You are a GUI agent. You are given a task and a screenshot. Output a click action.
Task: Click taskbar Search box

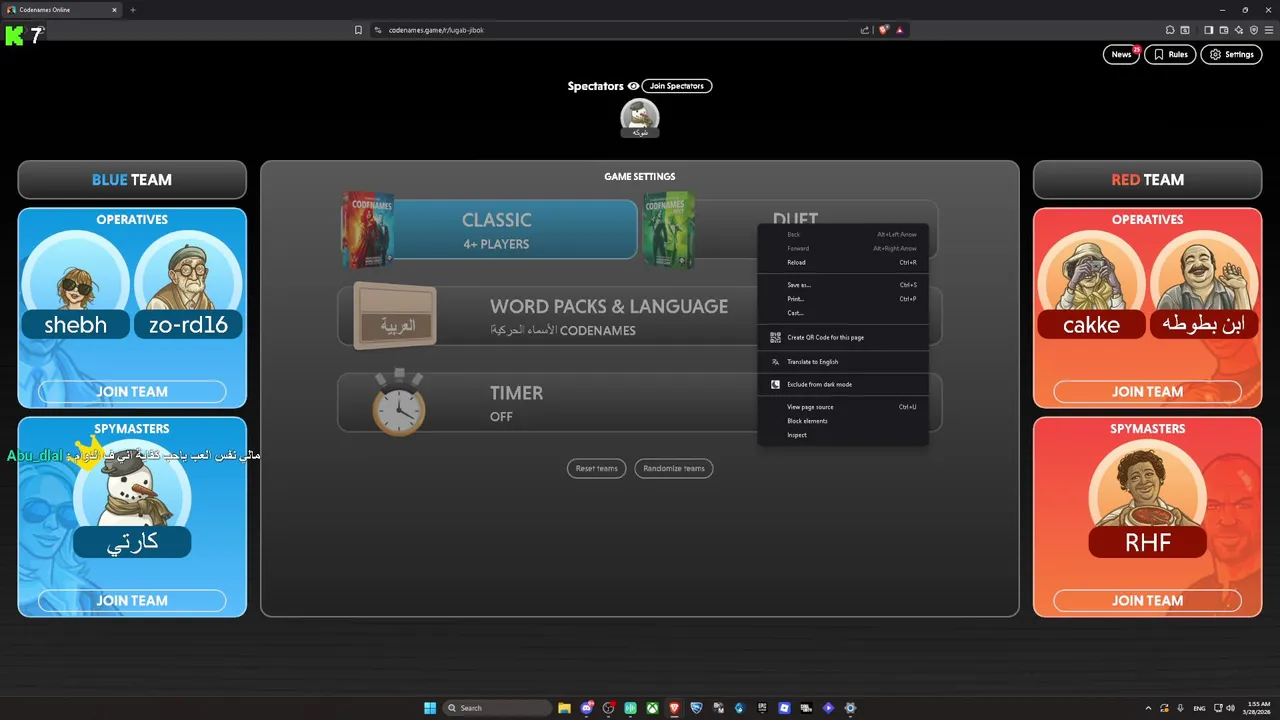pyautogui.click(x=497, y=708)
